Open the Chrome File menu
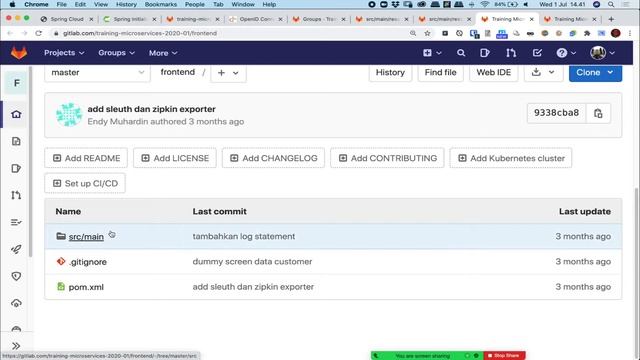 pos(62,4)
